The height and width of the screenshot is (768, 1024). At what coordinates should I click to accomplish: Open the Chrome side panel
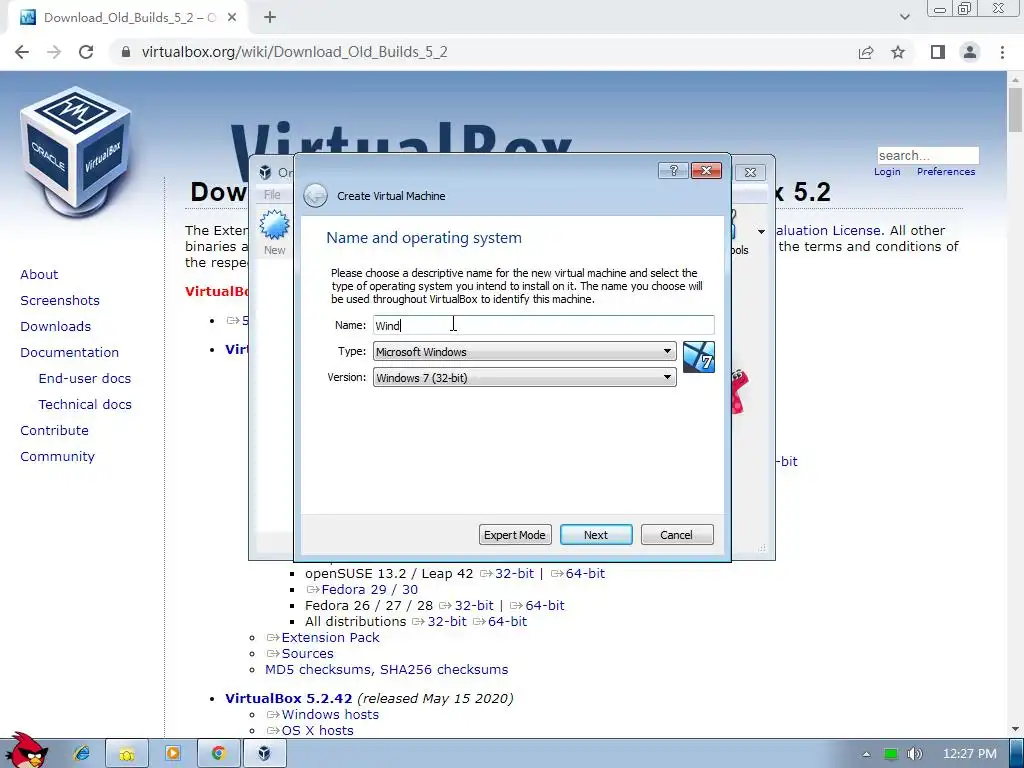click(938, 52)
